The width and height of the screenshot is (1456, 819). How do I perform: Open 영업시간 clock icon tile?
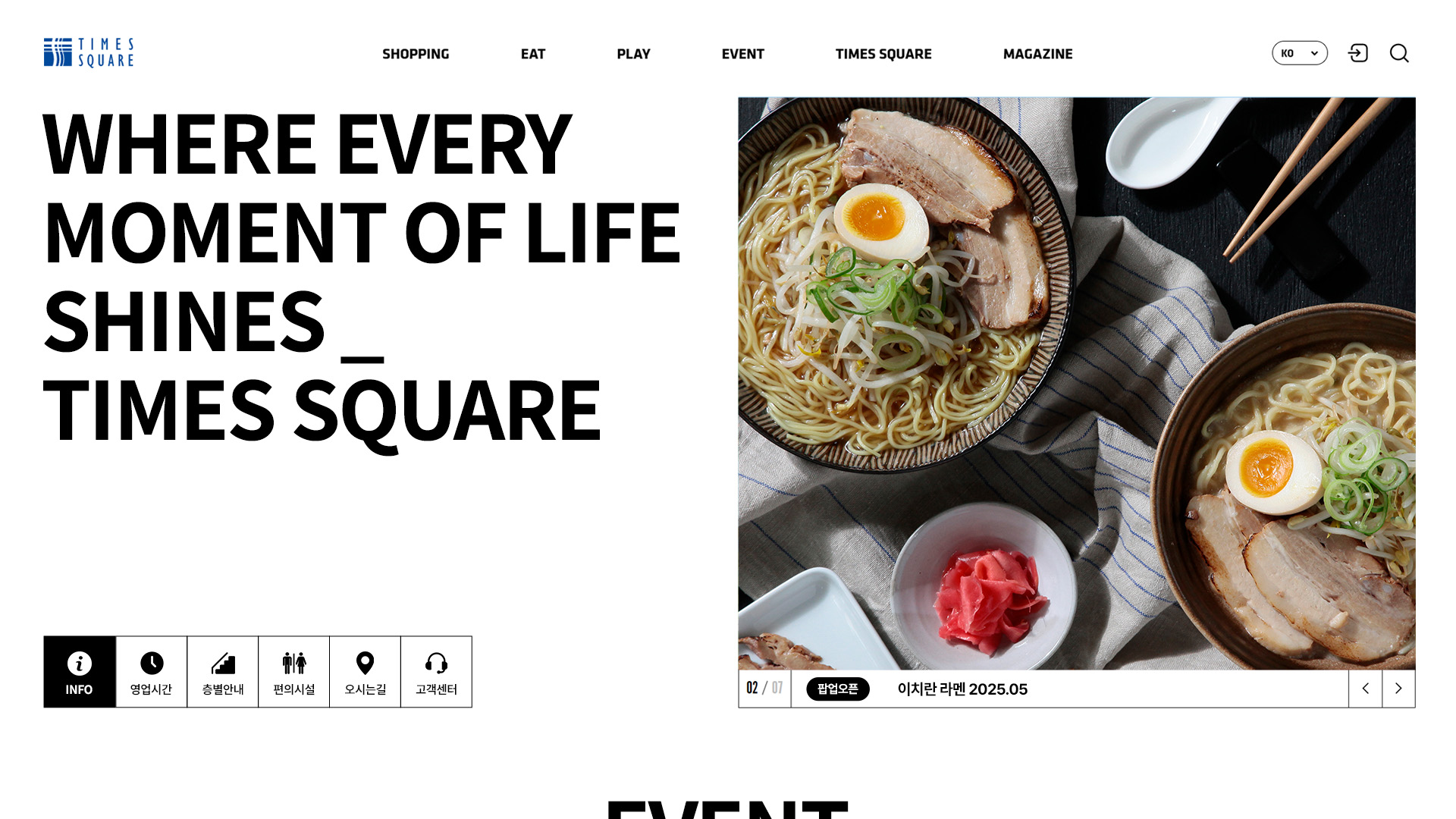(x=152, y=672)
